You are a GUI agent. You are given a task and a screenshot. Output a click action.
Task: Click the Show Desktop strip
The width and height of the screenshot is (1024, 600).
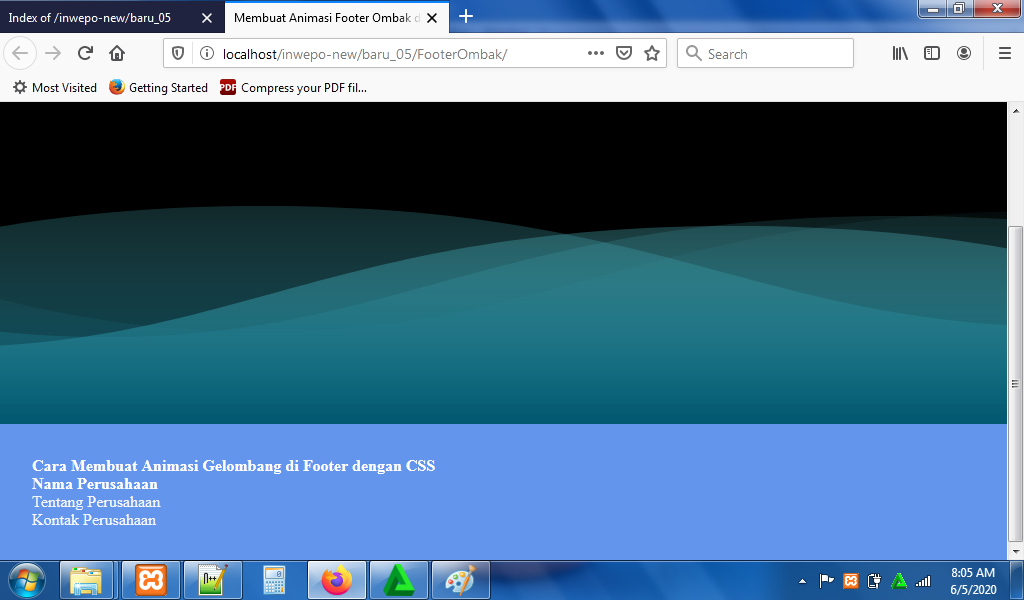point(1017,580)
